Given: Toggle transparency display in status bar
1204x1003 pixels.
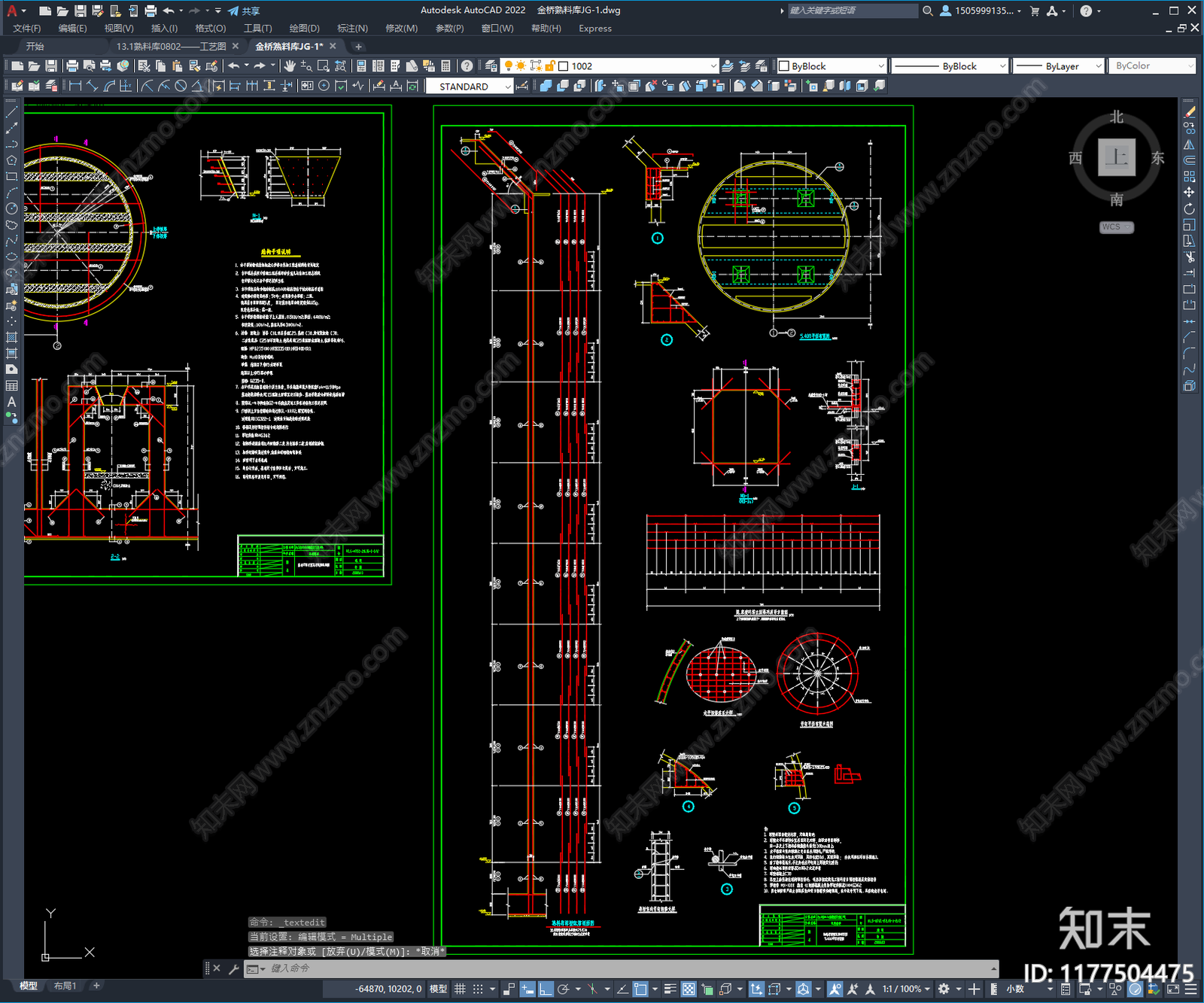Looking at the screenshot, I should coord(689,989).
